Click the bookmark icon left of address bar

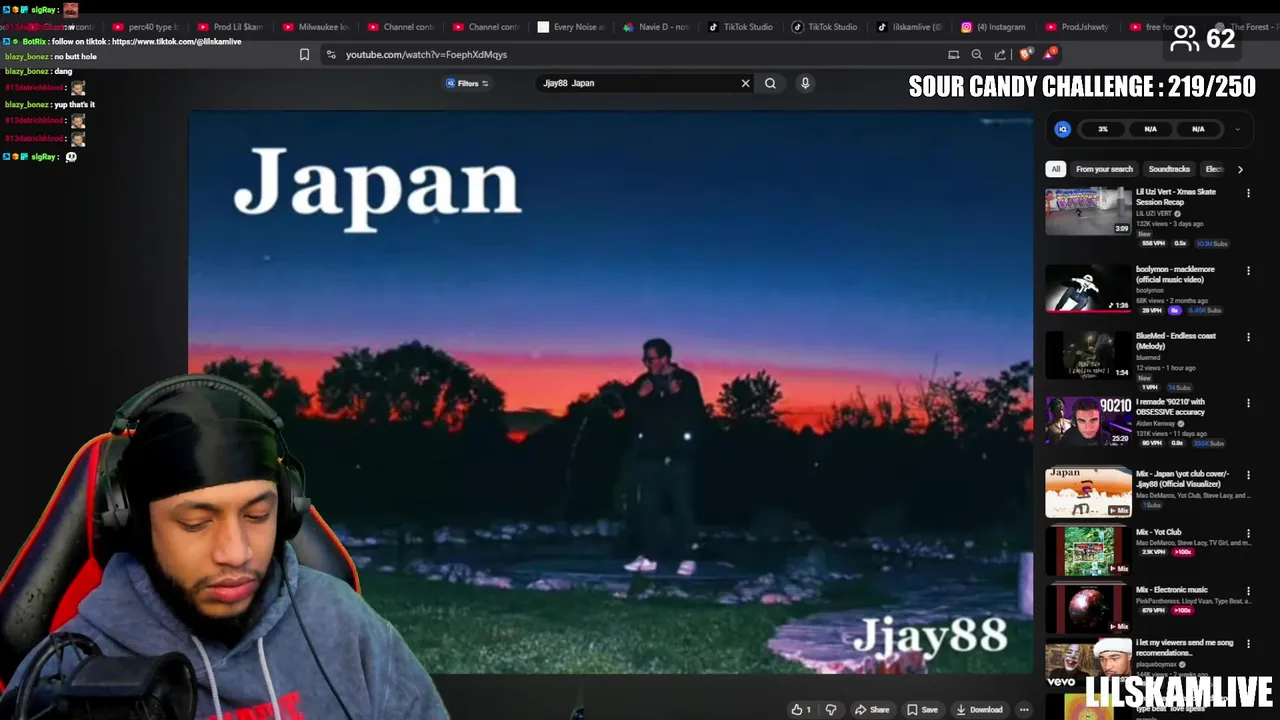(x=304, y=55)
